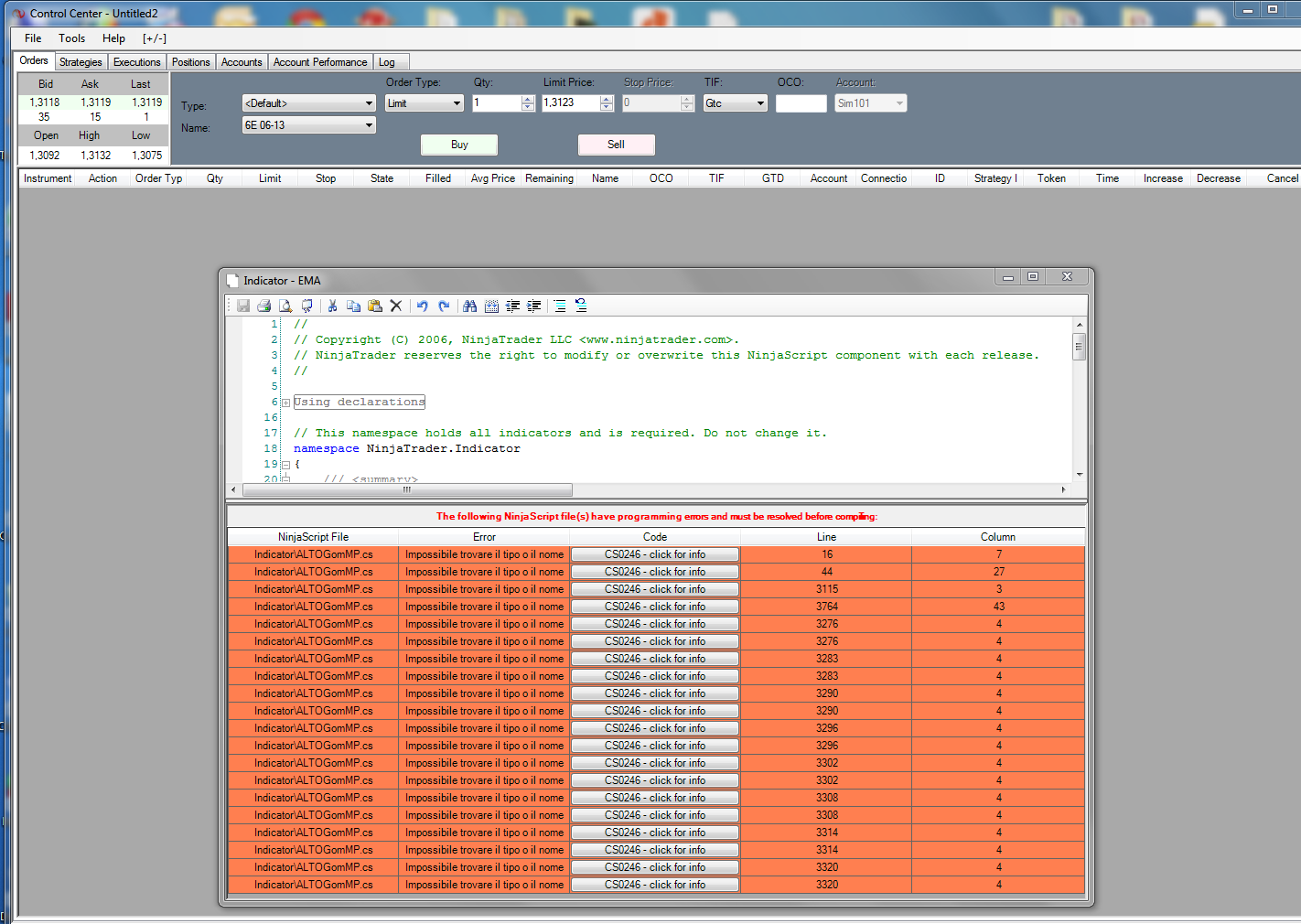Click the [+/-] menu item
Screen dimensions: 1301x924
pyautogui.click(x=155, y=38)
